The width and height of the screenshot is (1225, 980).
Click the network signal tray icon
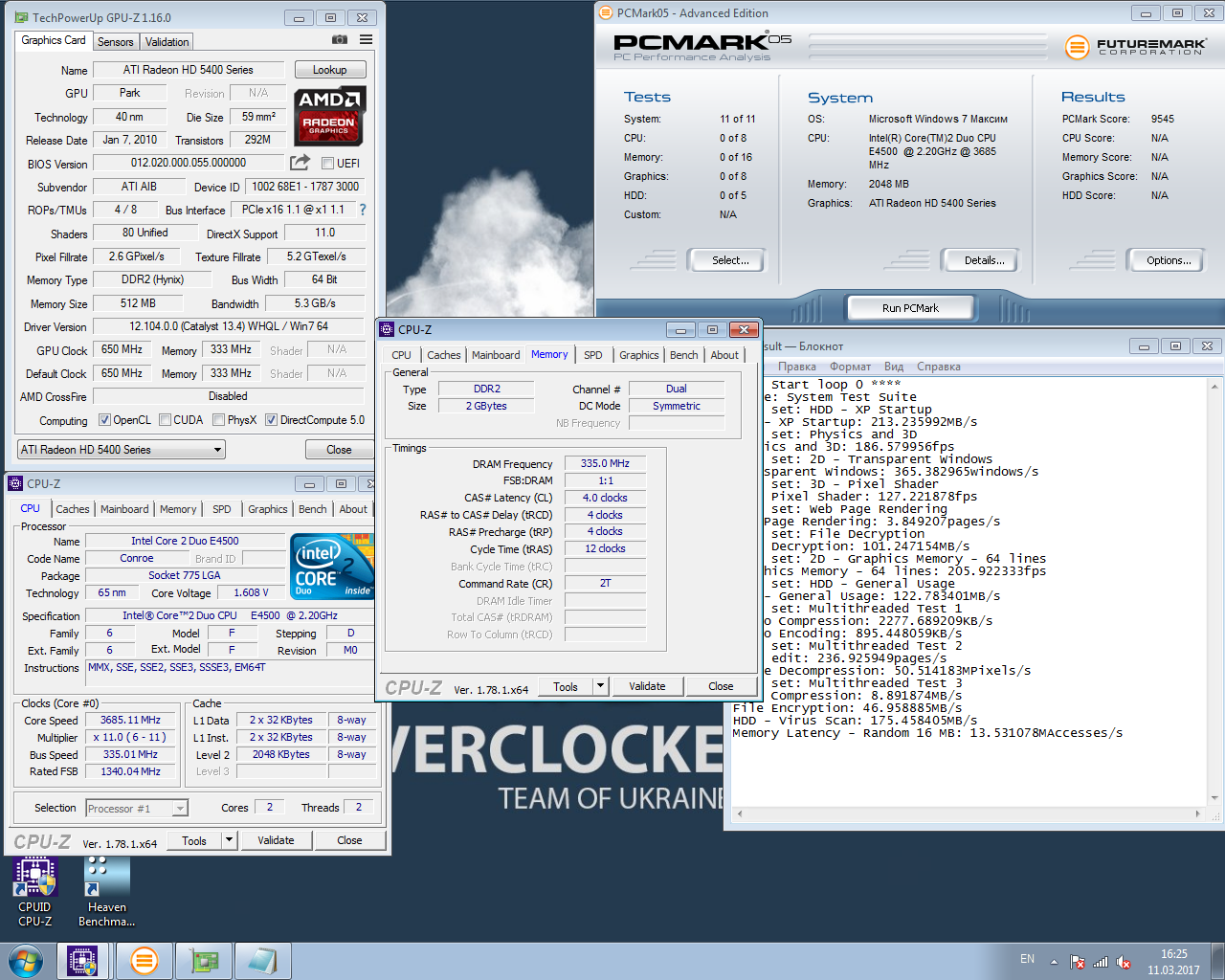[x=1101, y=961]
